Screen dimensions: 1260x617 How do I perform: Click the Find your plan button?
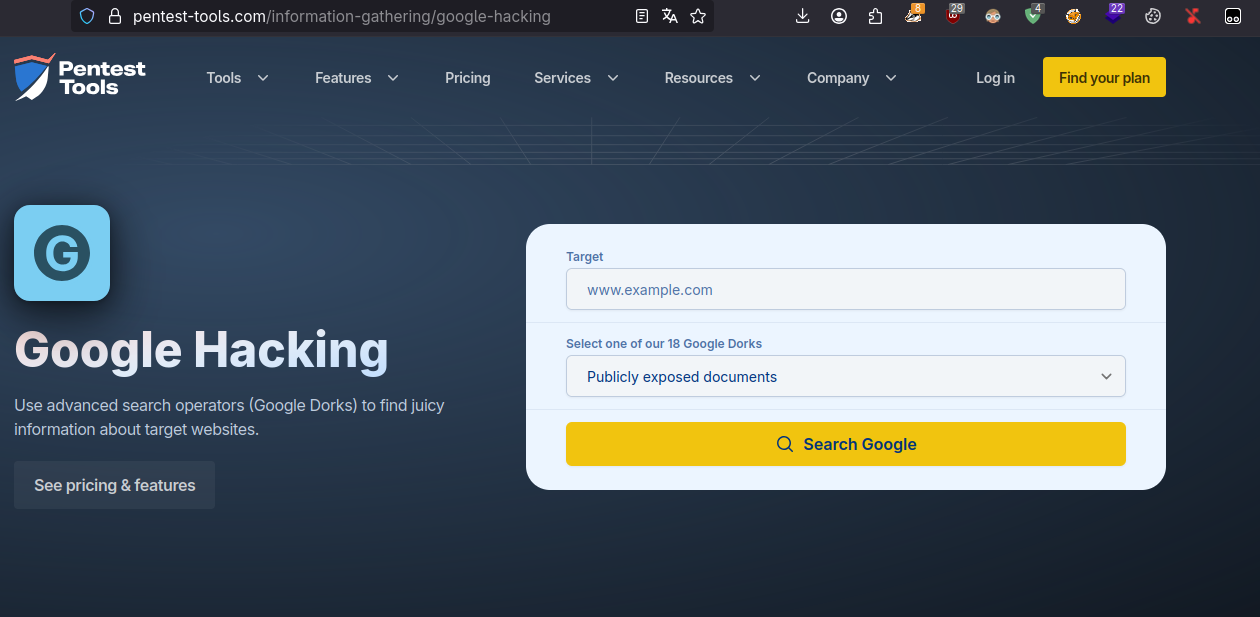click(1104, 77)
